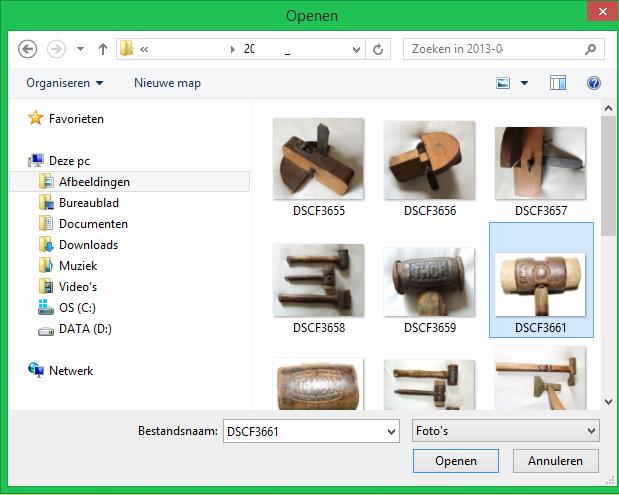The width and height of the screenshot is (619, 495).
Task: Select the OS (C:) drive
Action: (x=77, y=308)
